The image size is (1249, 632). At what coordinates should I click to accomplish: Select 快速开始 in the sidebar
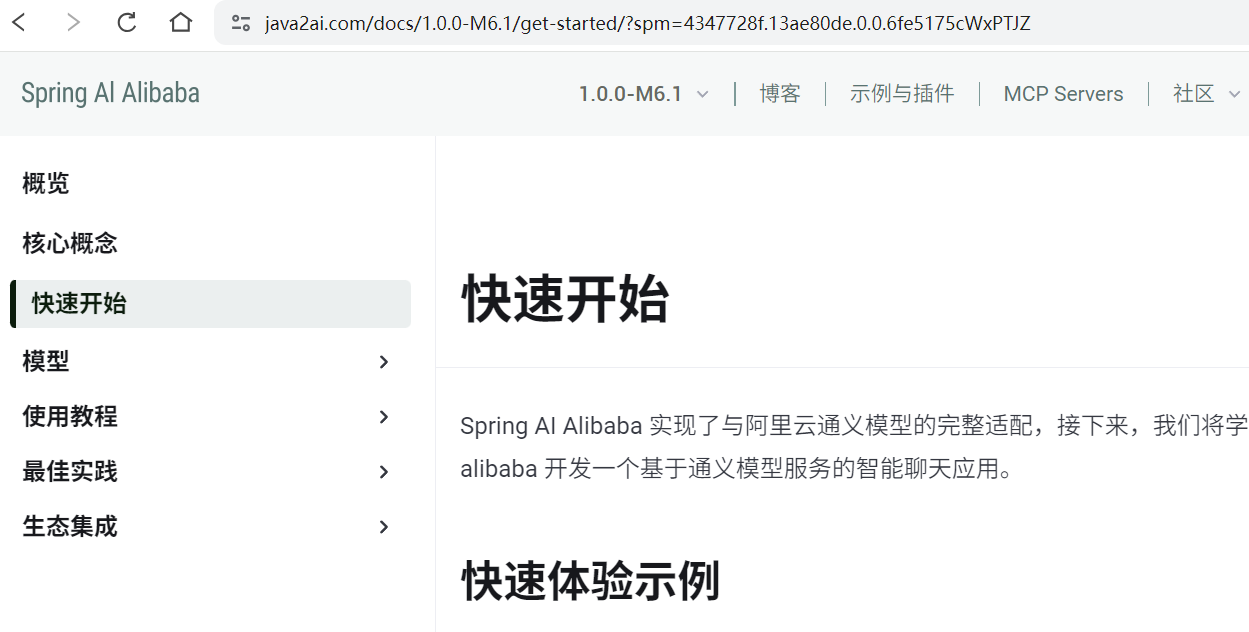click(x=211, y=304)
